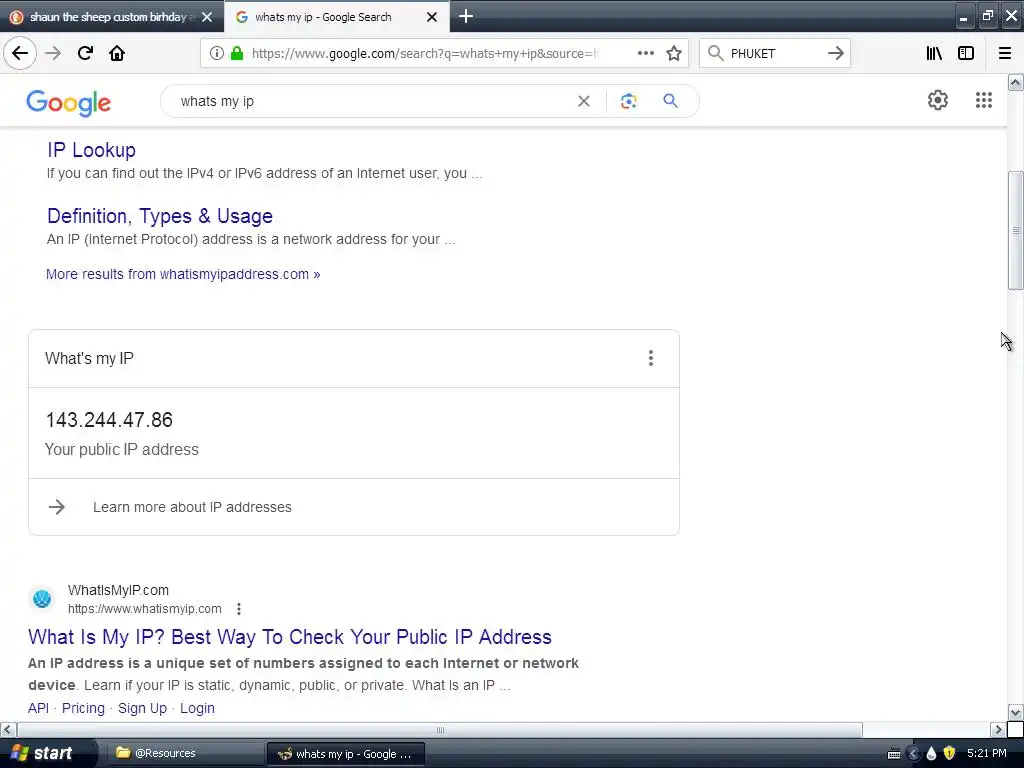Screen dimensions: 1024x768
Task: Click the horizontal scroll left arrow
Action: tap(8, 729)
